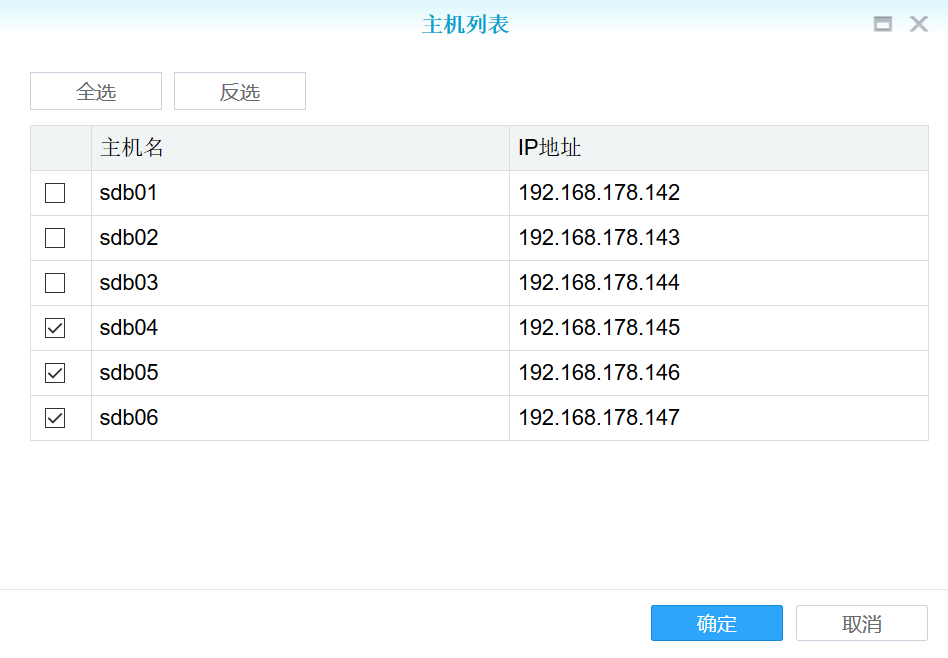
Task: Select the sdb05 host name cell
Action: tap(129, 373)
